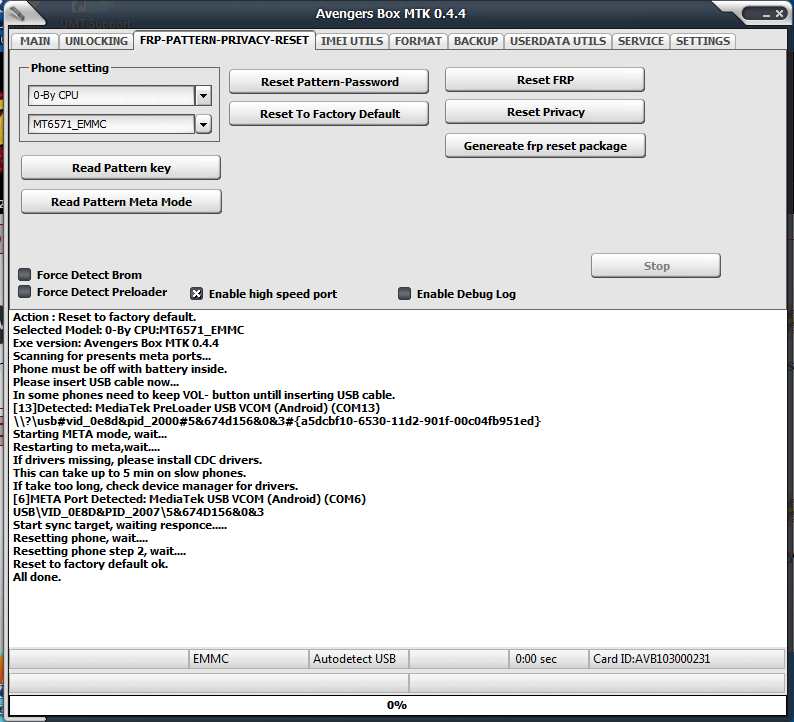
Task: Select the FRP-PATTERN-PRIVACY-RESET tab
Action: [x=224, y=40]
